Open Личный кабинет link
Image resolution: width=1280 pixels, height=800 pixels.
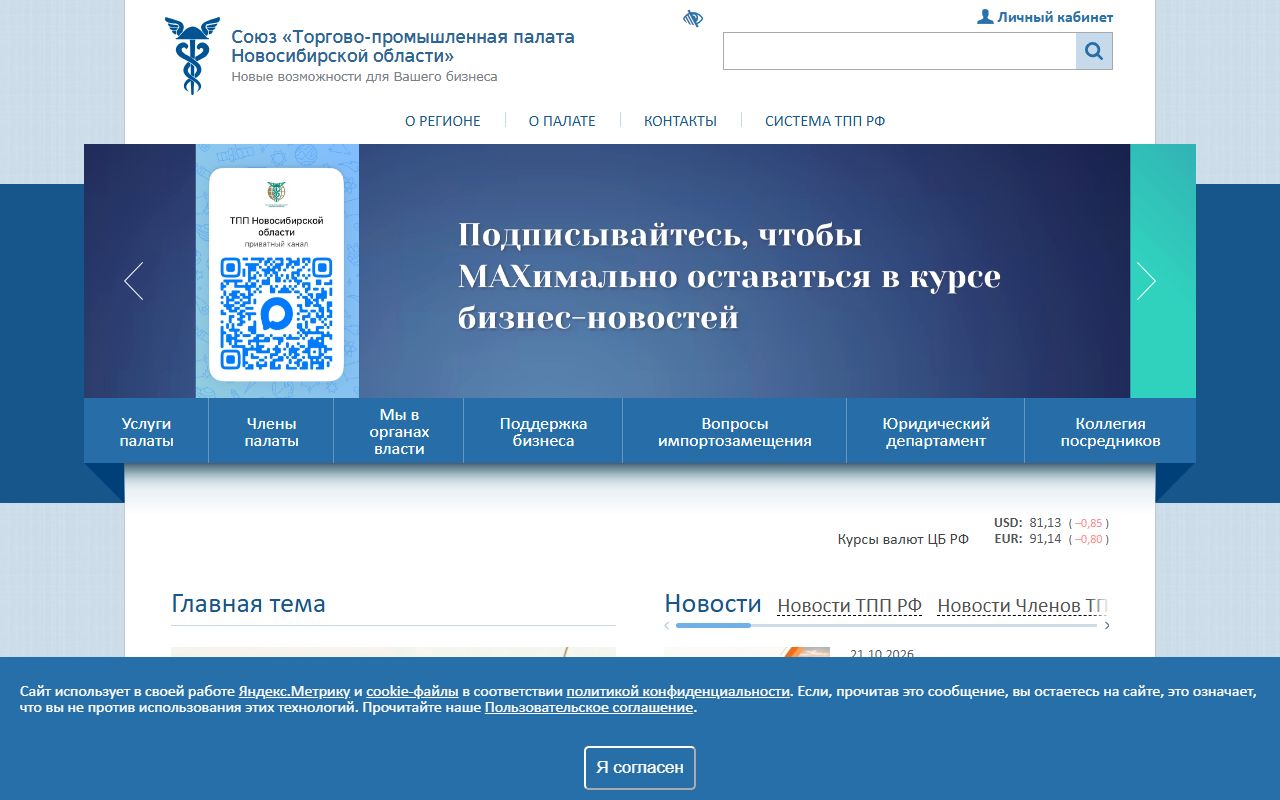1055,17
